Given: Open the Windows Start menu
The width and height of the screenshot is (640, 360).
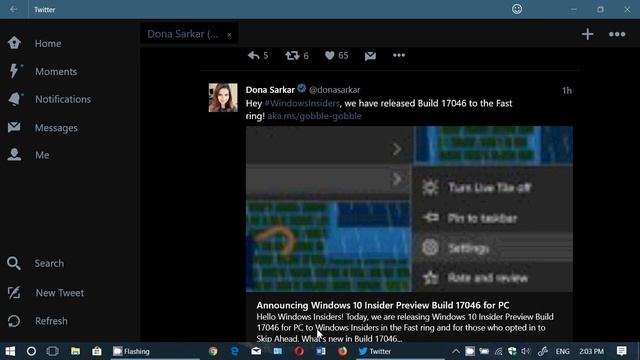Looking at the screenshot, I should click(10, 351).
